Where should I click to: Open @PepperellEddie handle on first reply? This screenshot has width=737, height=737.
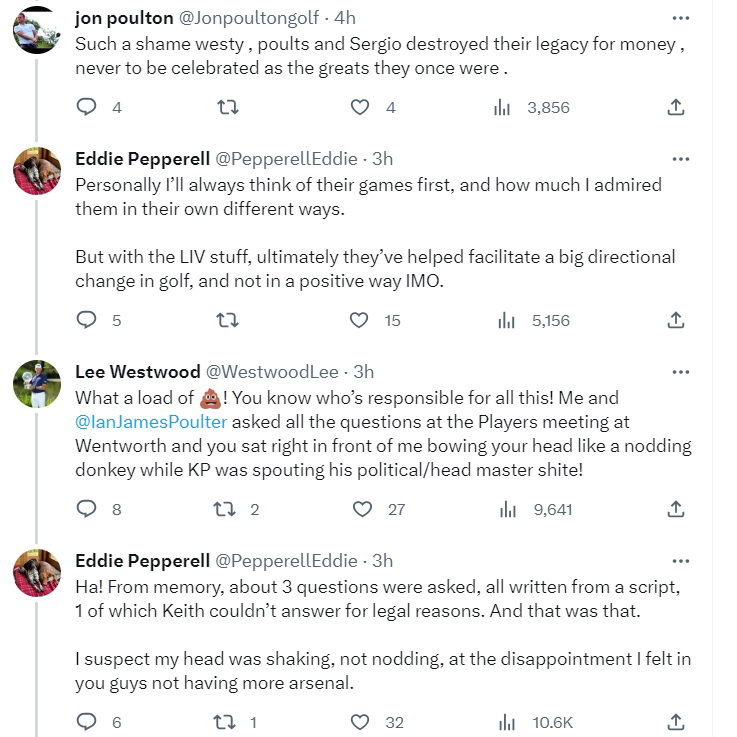tap(287, 158)
